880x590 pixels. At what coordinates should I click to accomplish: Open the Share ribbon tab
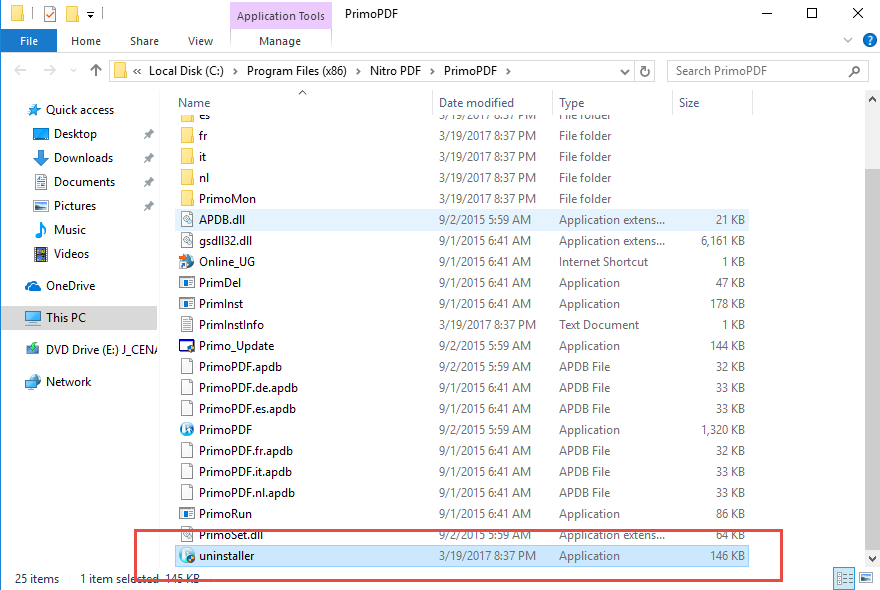(x=144, y=41)
